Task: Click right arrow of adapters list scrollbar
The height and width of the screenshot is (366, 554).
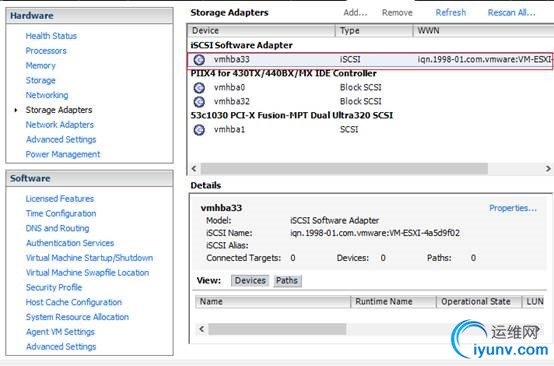Action: click(x=548, y=169)
